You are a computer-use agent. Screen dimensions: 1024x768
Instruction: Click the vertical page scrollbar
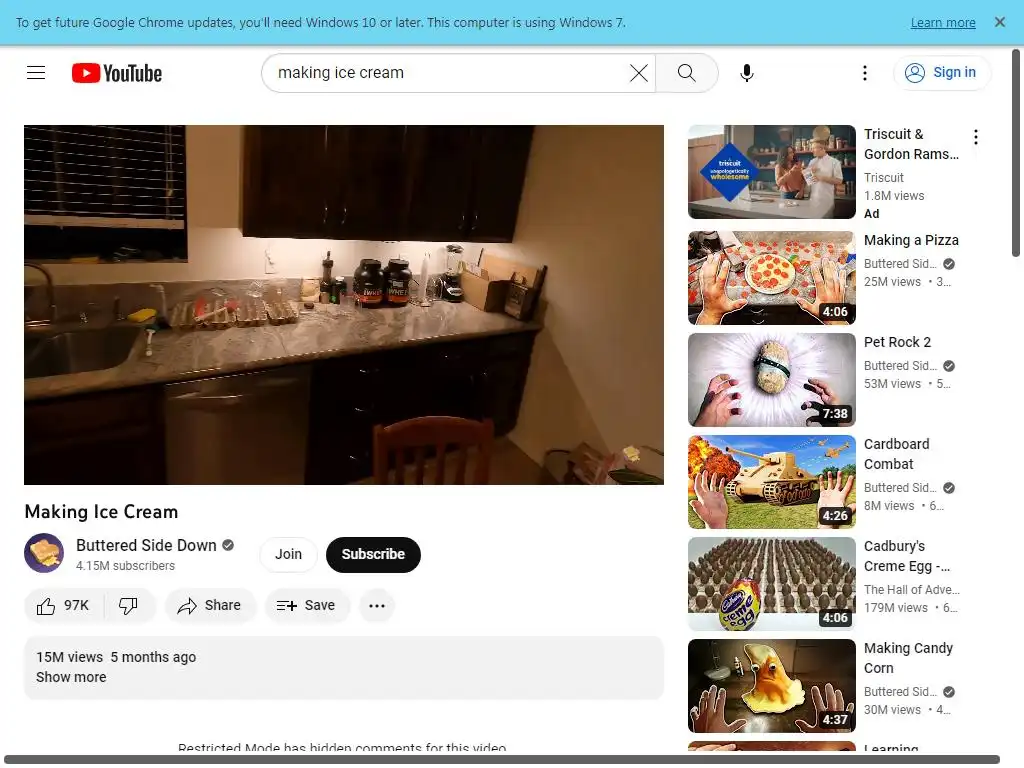1016,153
